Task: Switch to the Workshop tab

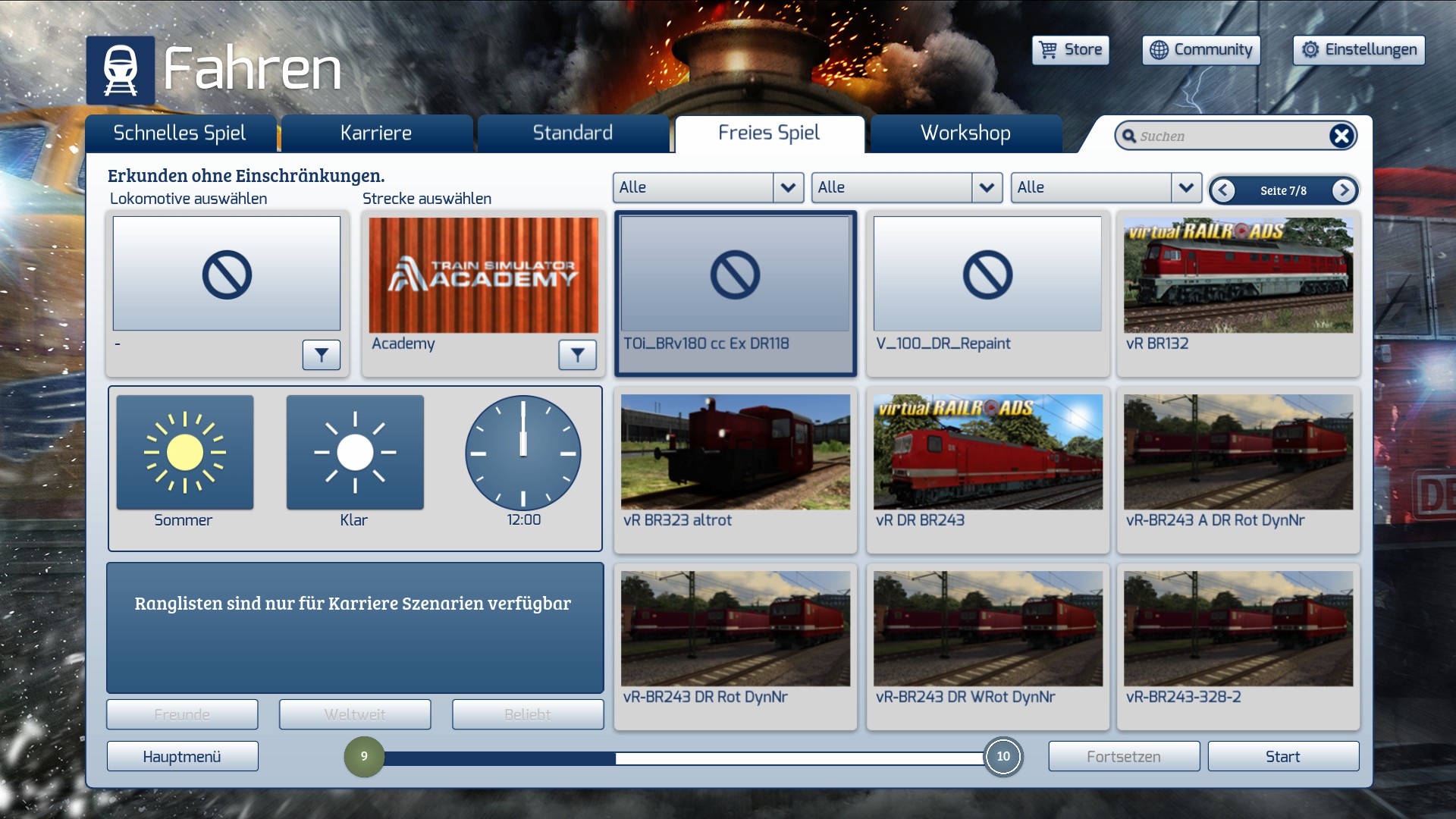Action: tap(965, 133)
